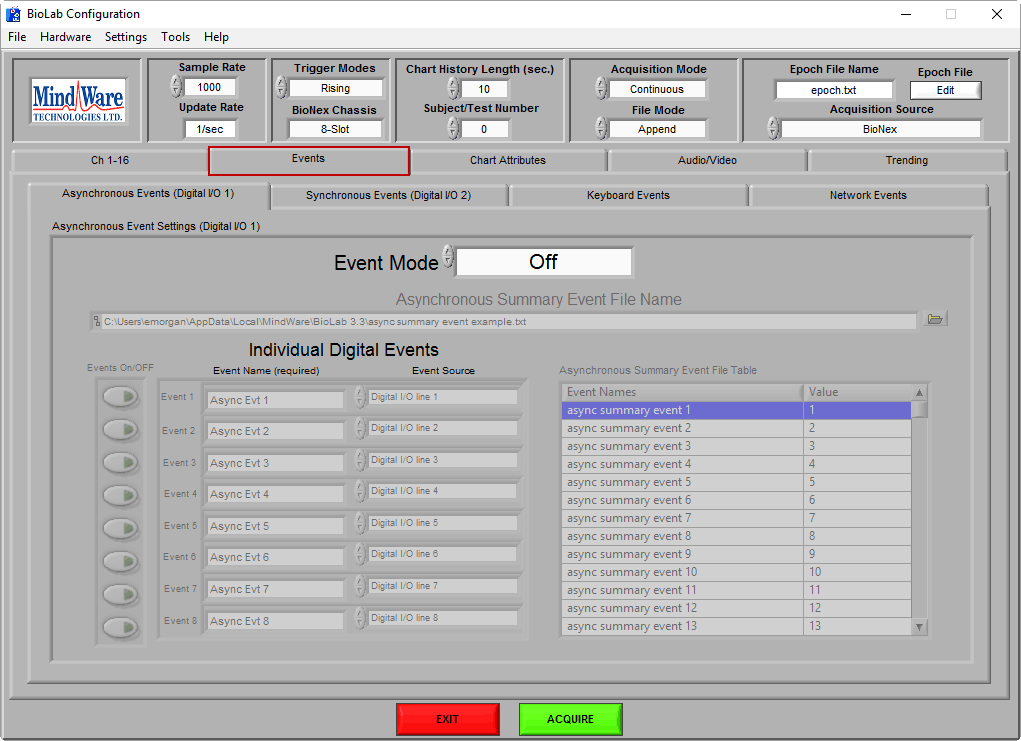Switch to the Events tab
1021x741 pixels.
tap(309, 160)
